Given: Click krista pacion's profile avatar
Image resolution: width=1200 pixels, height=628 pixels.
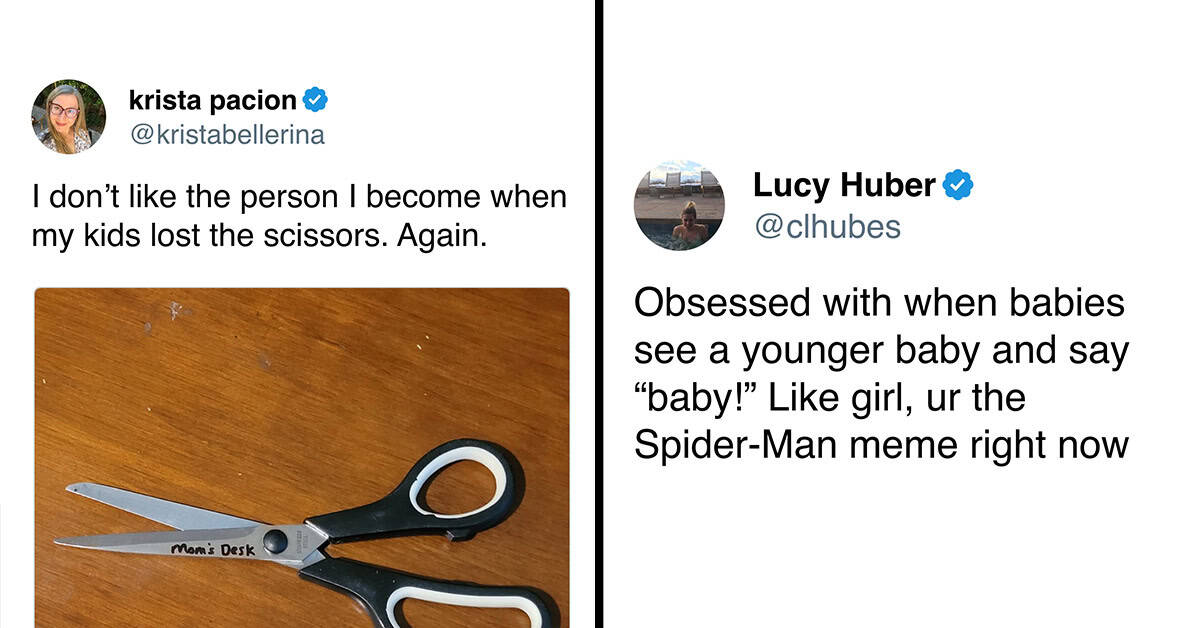Looking at the screenshot, I should tap(68, 116).
